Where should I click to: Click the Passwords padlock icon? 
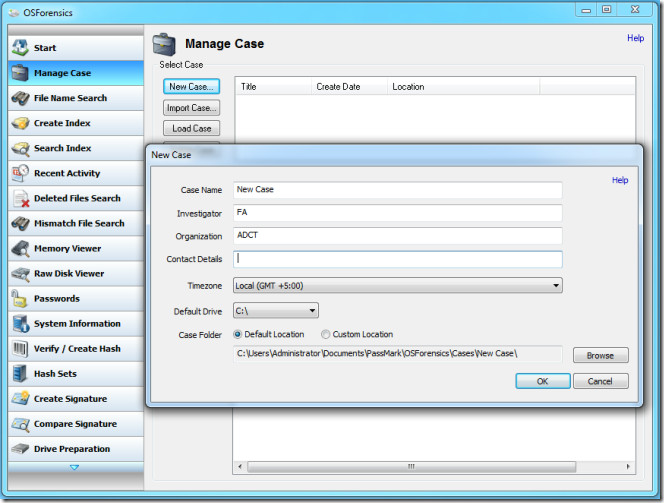click(19, 298)
